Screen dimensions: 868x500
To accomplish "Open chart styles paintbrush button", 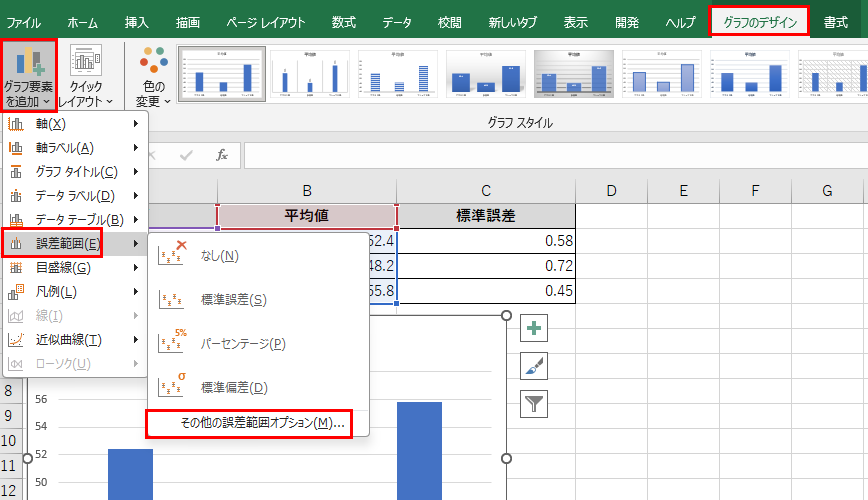I will (x=535, y=366).
